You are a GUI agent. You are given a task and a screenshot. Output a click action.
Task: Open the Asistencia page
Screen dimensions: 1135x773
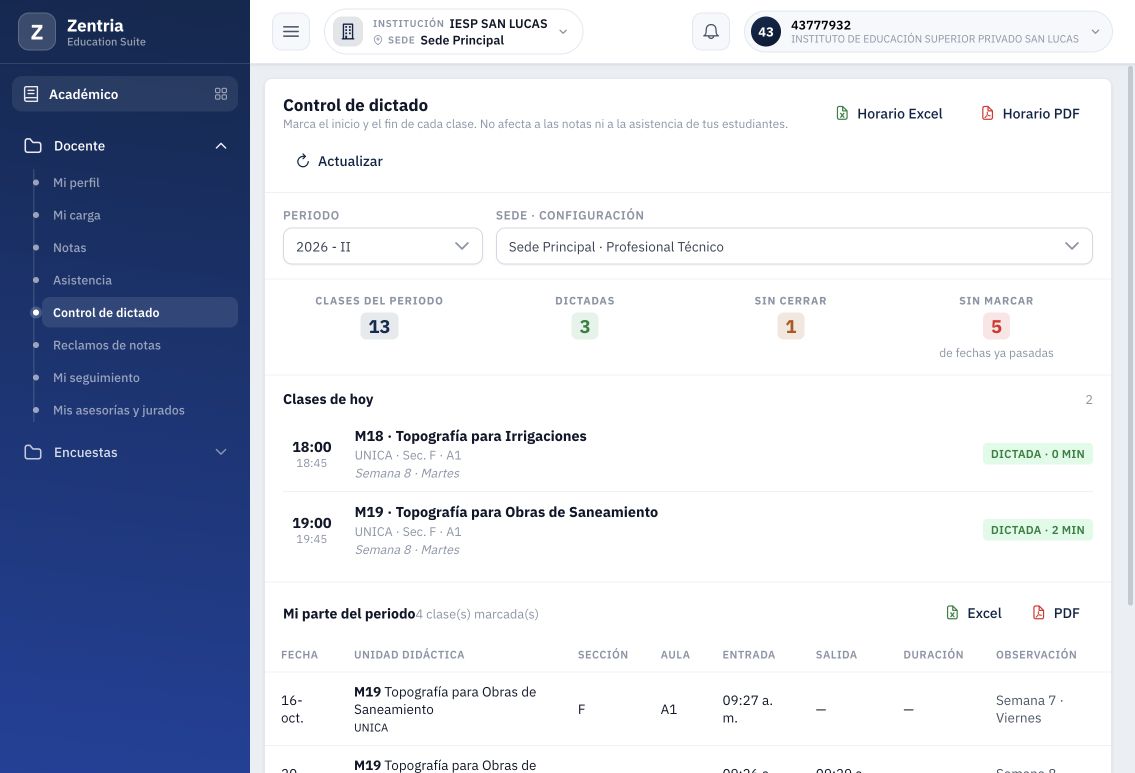pyautogui.click(x=83, y=280)
